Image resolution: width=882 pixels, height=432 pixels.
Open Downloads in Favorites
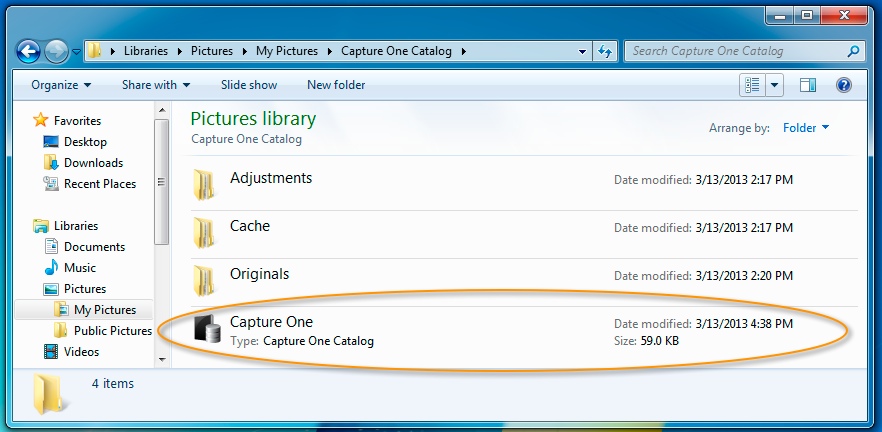coord(93,163)
